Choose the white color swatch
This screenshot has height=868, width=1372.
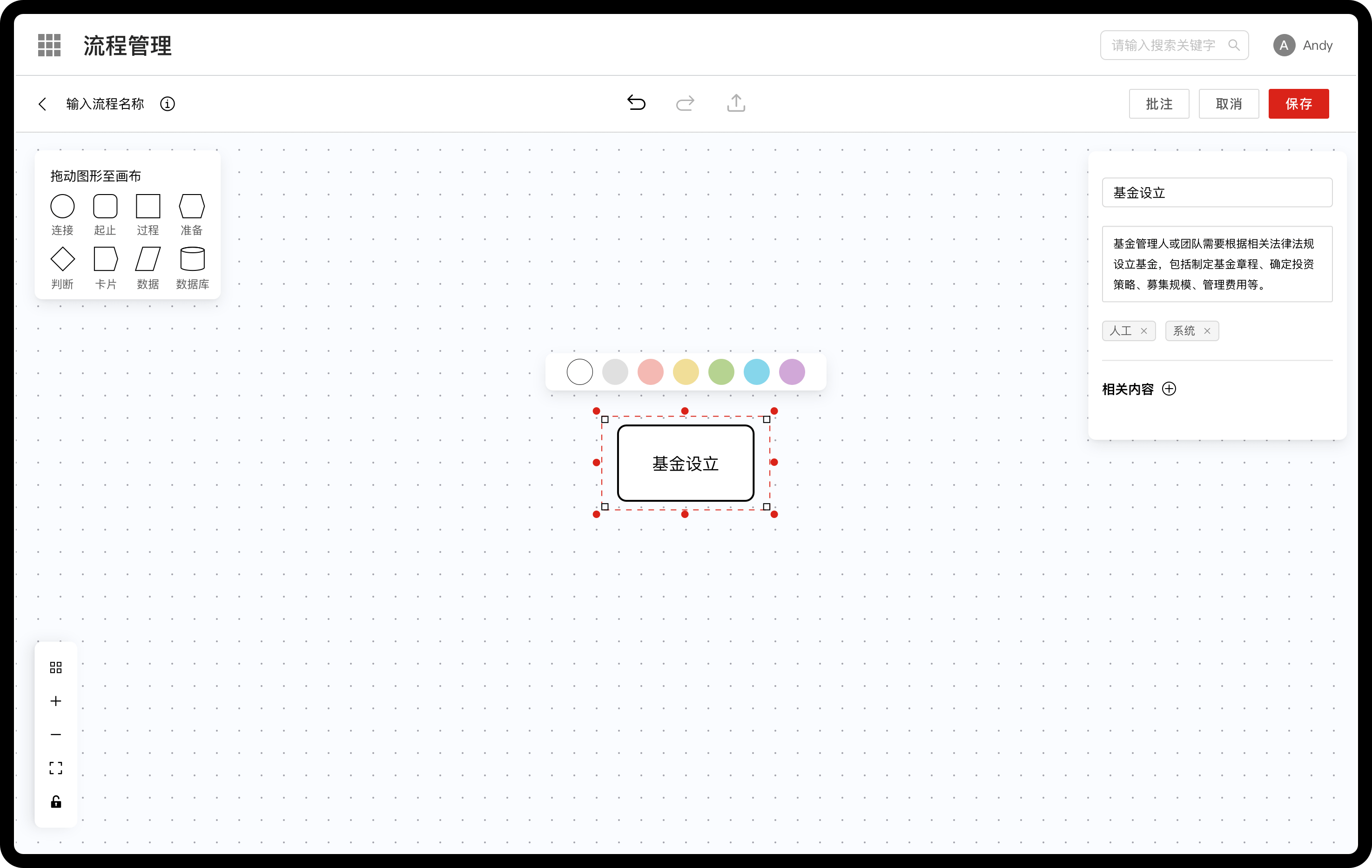tap(579, 372)
